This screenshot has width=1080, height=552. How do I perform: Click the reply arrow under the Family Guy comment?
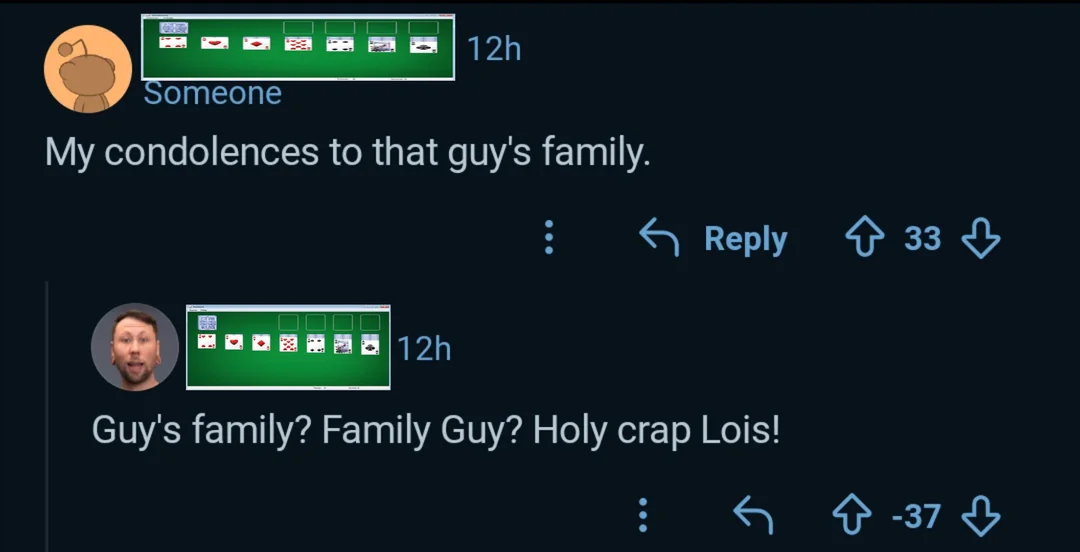click(x=754, y=515)
